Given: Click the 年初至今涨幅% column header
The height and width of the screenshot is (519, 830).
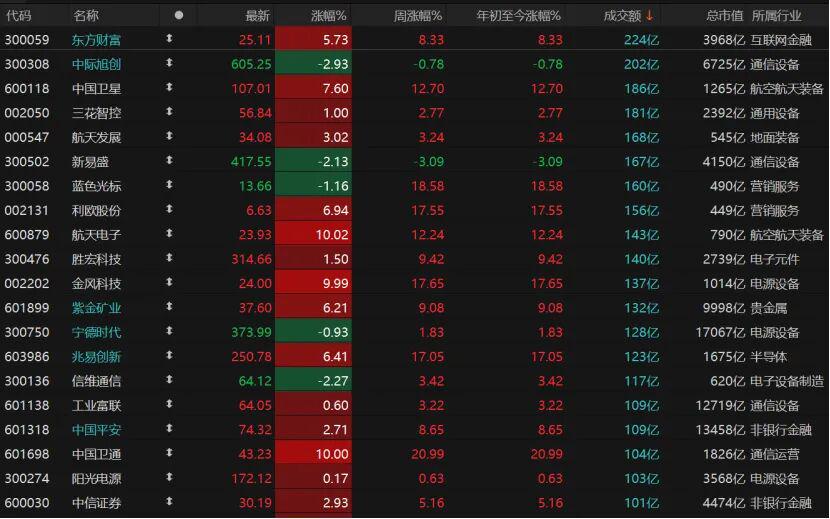Looking at the screenshot, I should (x=519, y=15).
